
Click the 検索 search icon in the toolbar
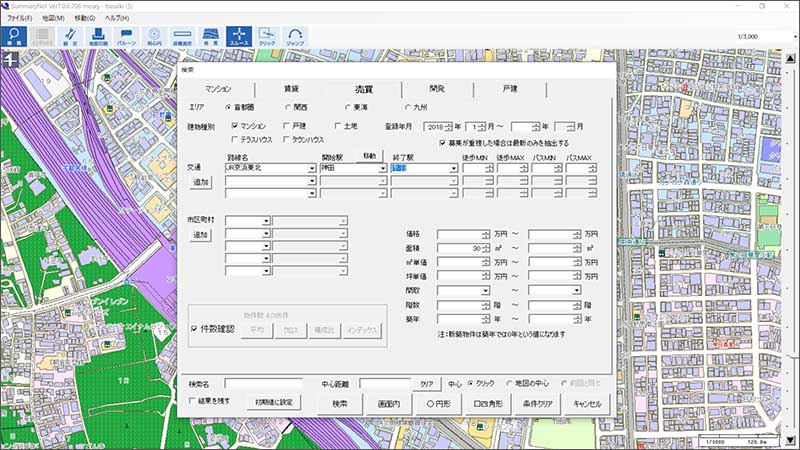click(14, 37)
